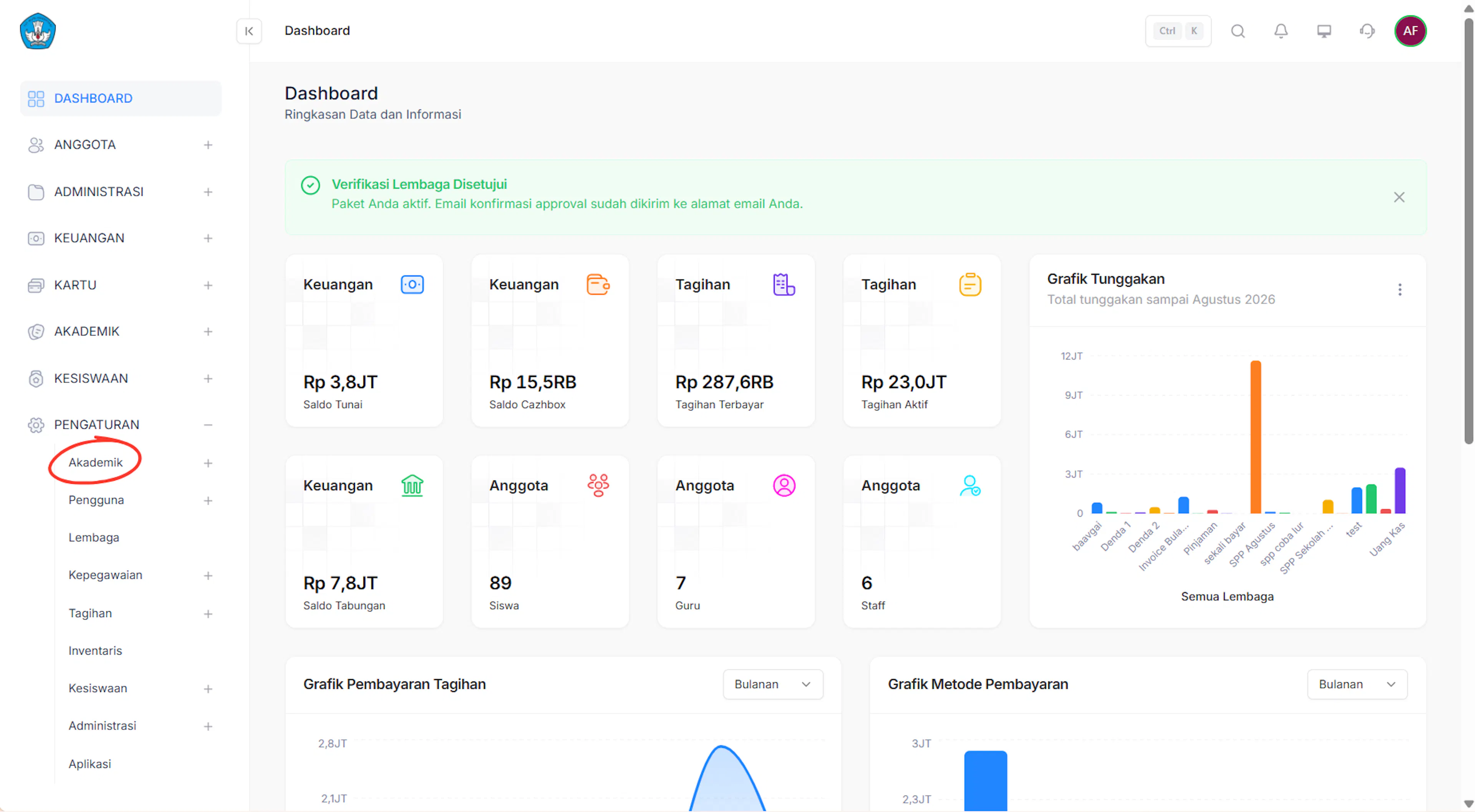Expand the ADMINISTRASI menu plus
Image resolution: width=1475 pixels, height=812 pixels.
pos(208,192)
